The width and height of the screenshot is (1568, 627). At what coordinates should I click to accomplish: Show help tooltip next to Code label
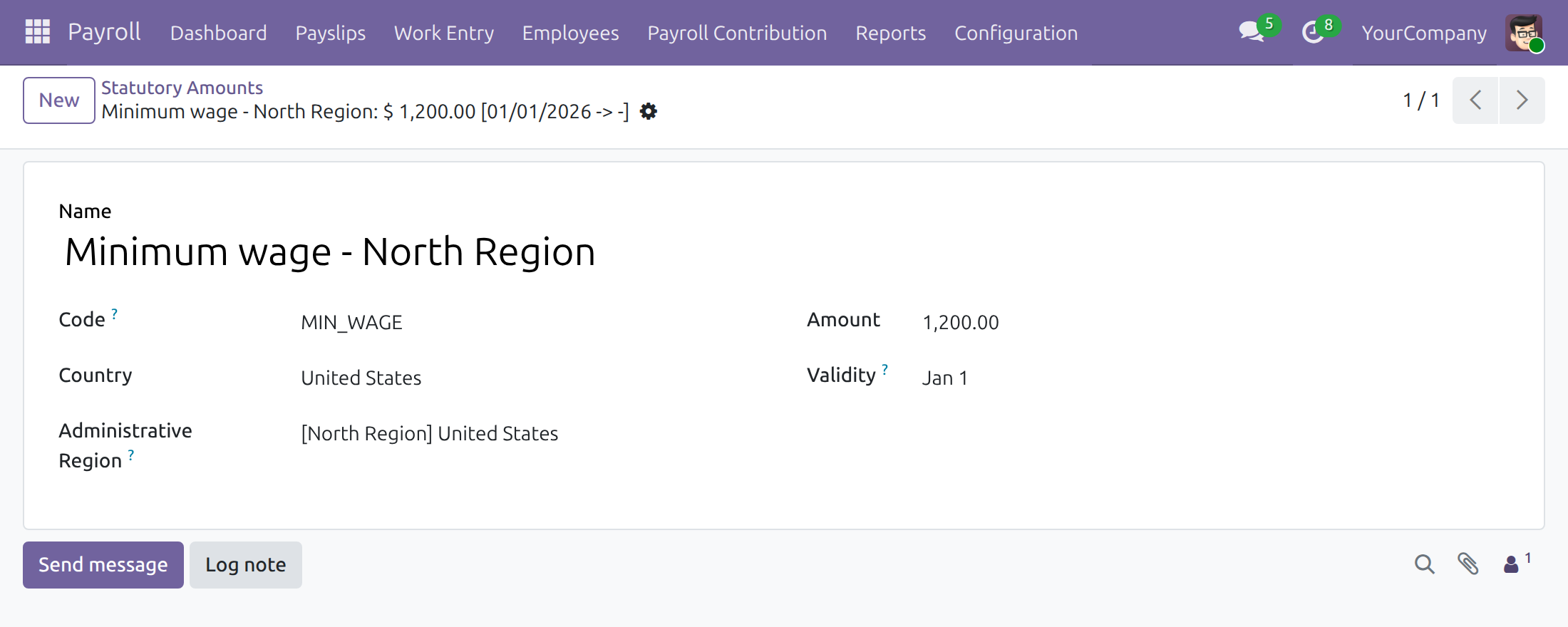click(x=114, y=313)
